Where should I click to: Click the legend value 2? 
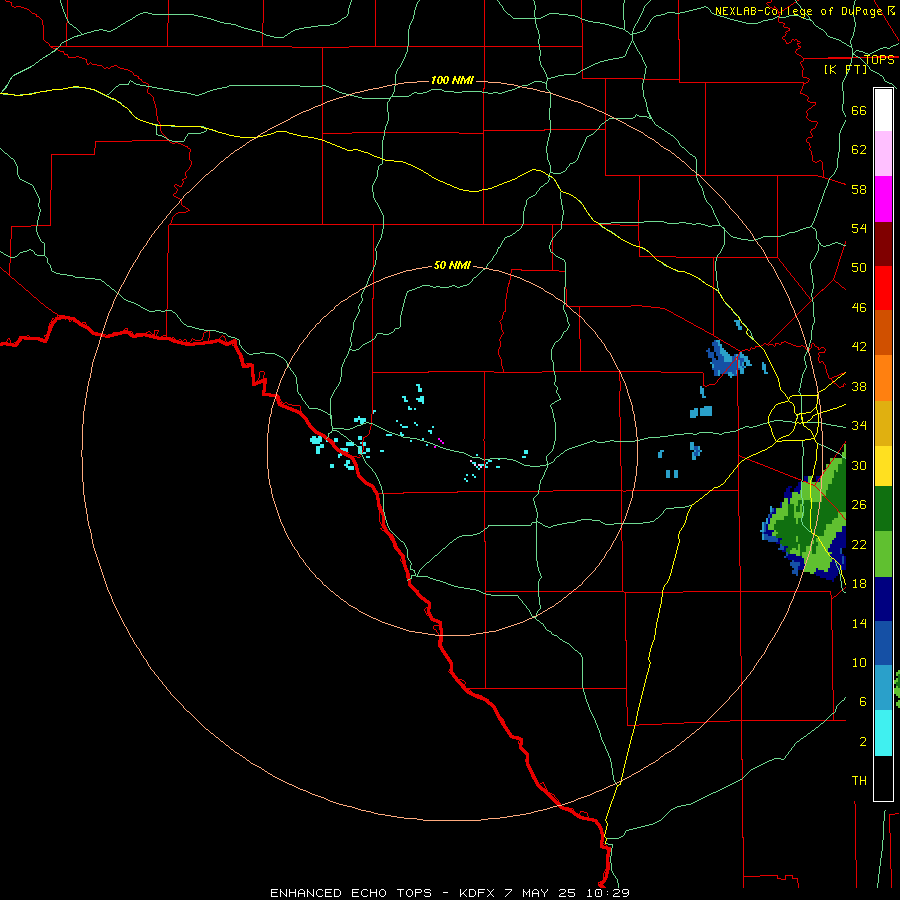[x=862, y=742]
